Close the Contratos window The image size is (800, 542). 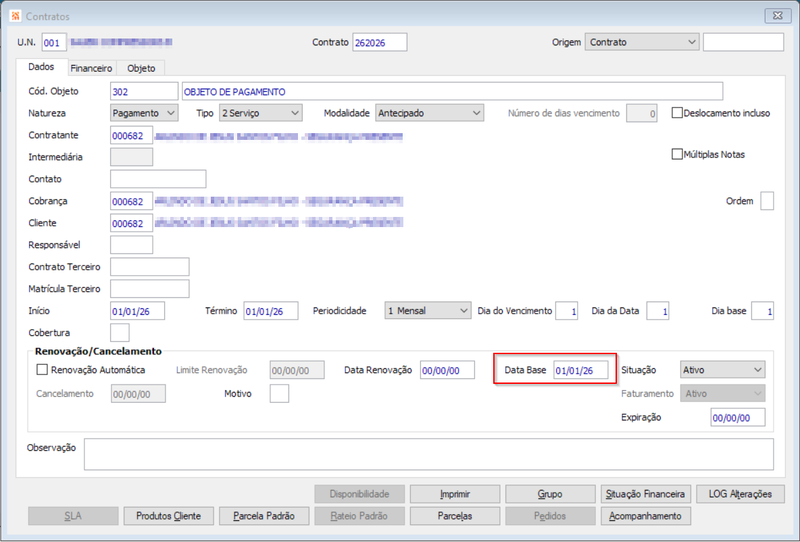point(778,16)
